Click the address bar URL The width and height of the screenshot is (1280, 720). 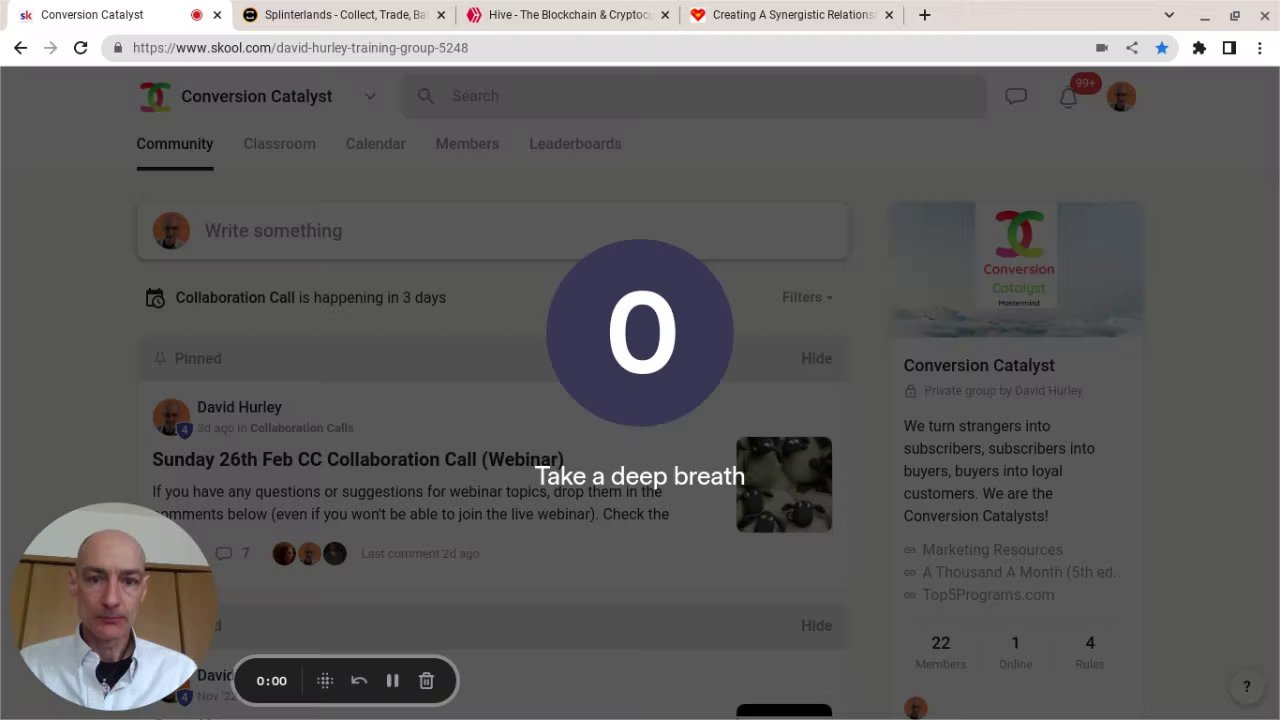pyautogui.click(x=300, y=47)
